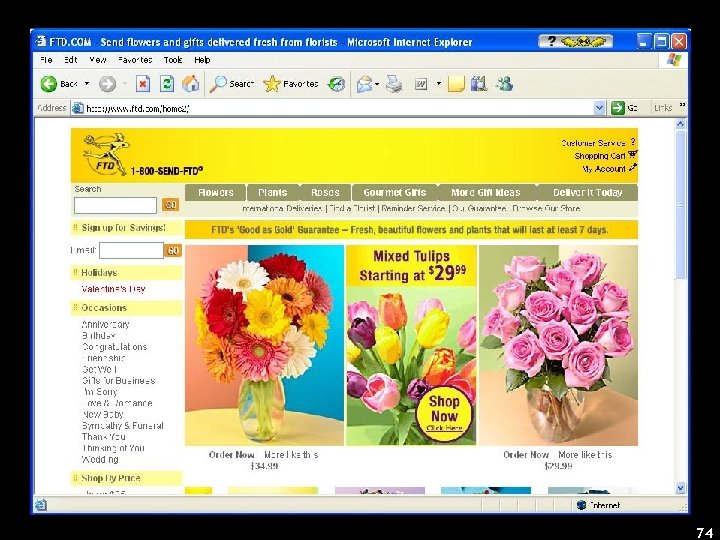
Task: Click the Print icon in toolbar
Action: [394, 84]
